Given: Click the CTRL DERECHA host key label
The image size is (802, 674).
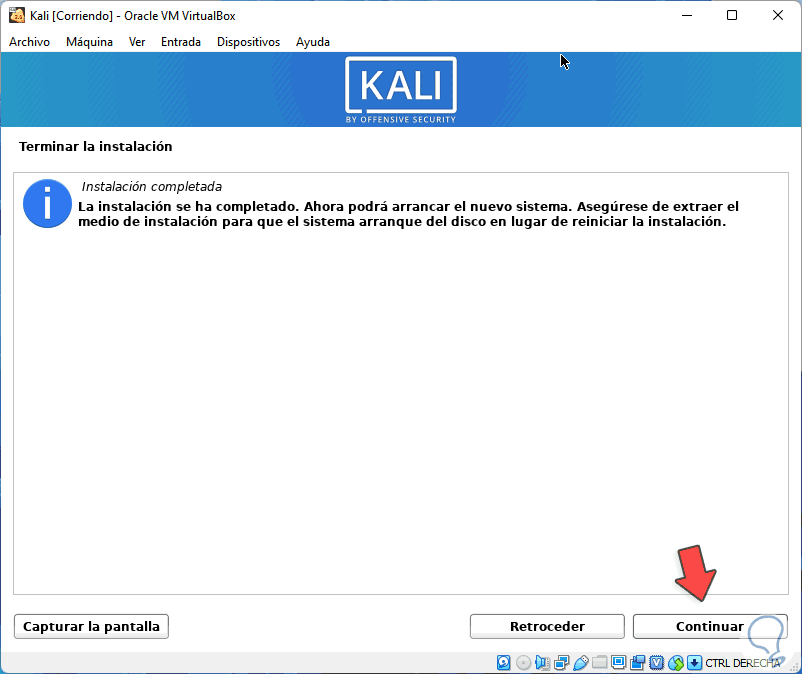Looking at the screenshot, I should pos(743,663).
